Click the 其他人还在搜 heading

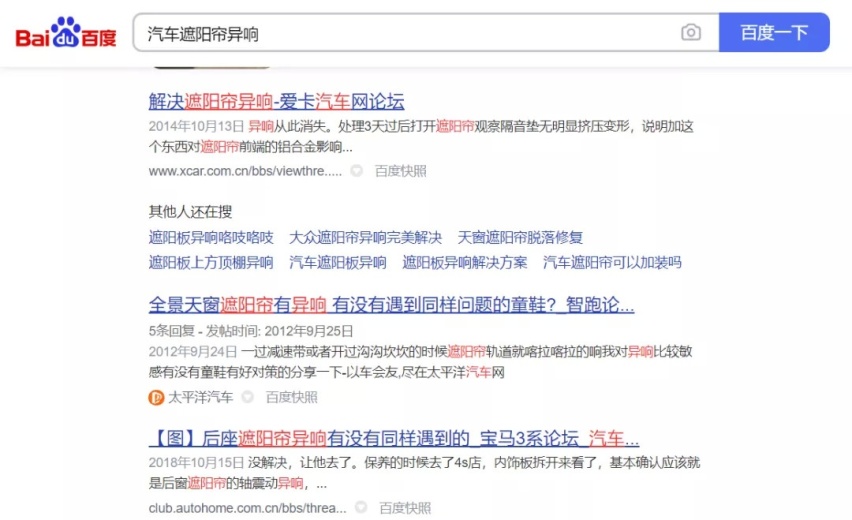(x=190, y=211)
